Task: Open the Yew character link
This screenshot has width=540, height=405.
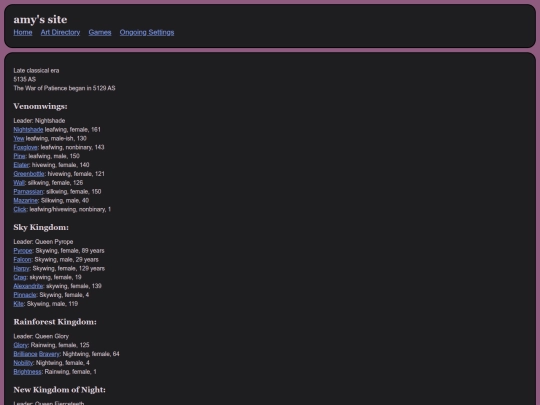Action: coord(19,138)
